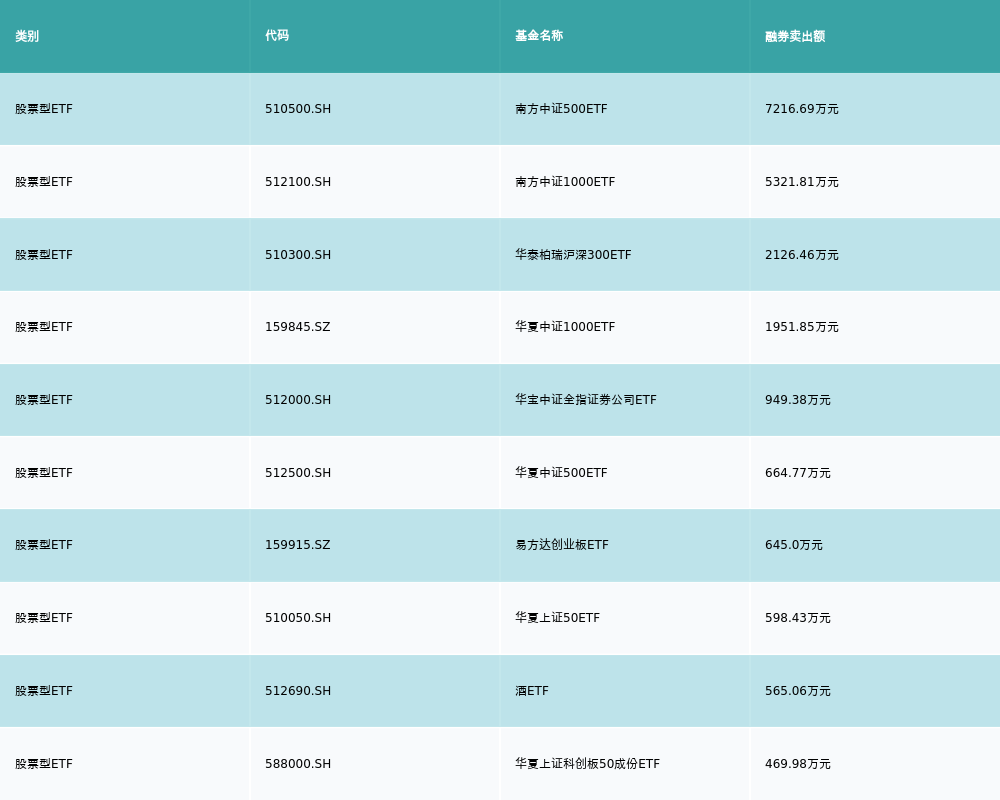This screenshot has width=1000, height=800.
Task: Select amount 5321.81万元
Action: coord(802,182)
